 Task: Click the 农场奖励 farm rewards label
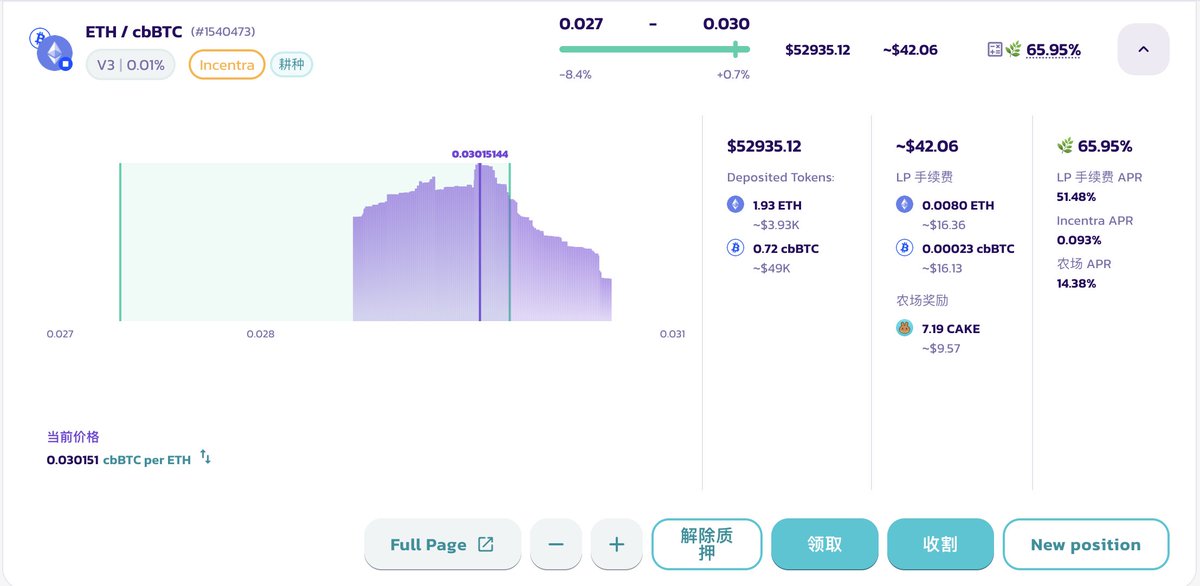point(922,300)
